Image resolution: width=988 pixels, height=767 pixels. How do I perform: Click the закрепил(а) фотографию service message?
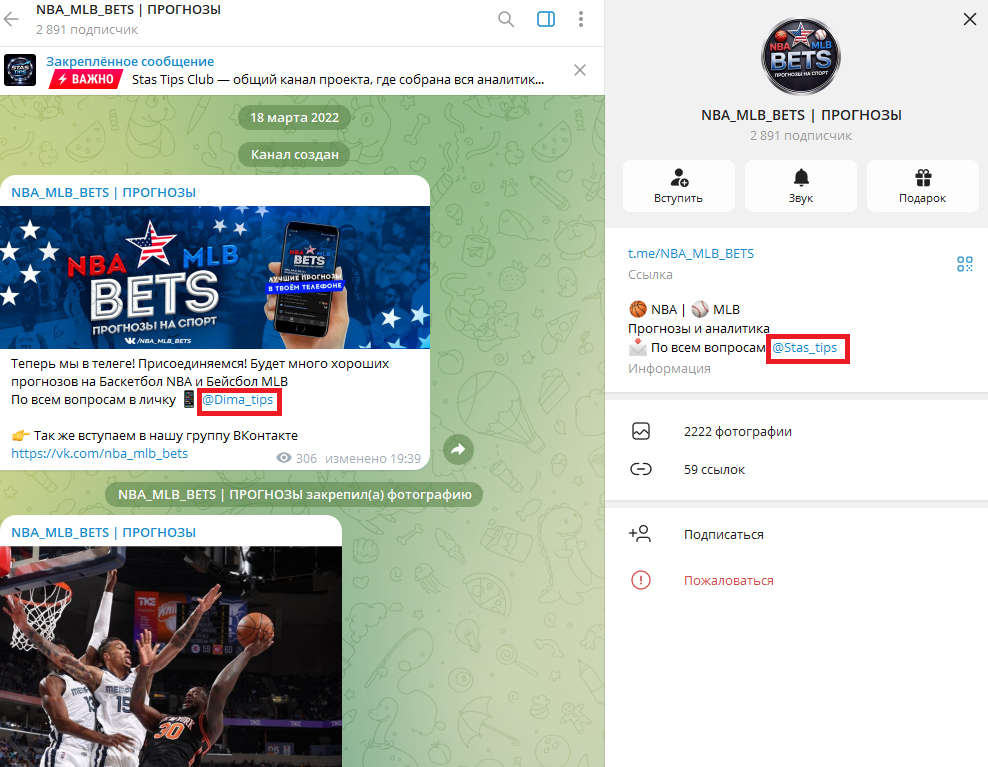click(x=294, y=495)
